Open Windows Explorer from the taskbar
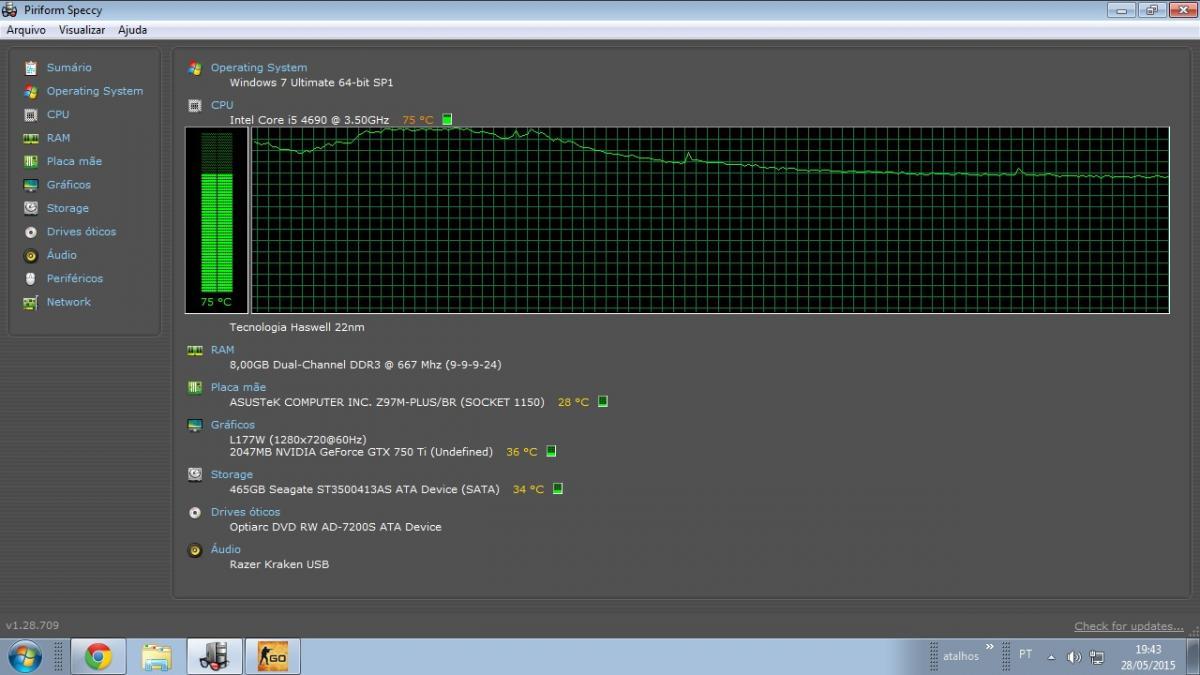Image resolution: width=1200 pixels, height=675 pixels. point(156,657)
